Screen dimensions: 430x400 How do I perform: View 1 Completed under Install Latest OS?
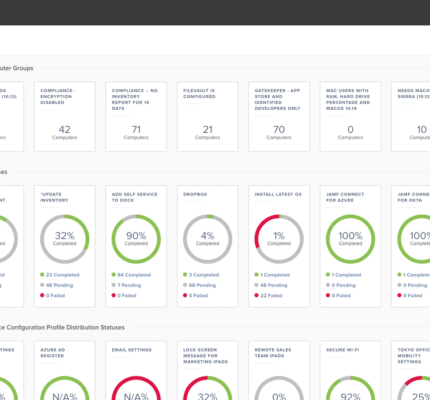(272, 275)
